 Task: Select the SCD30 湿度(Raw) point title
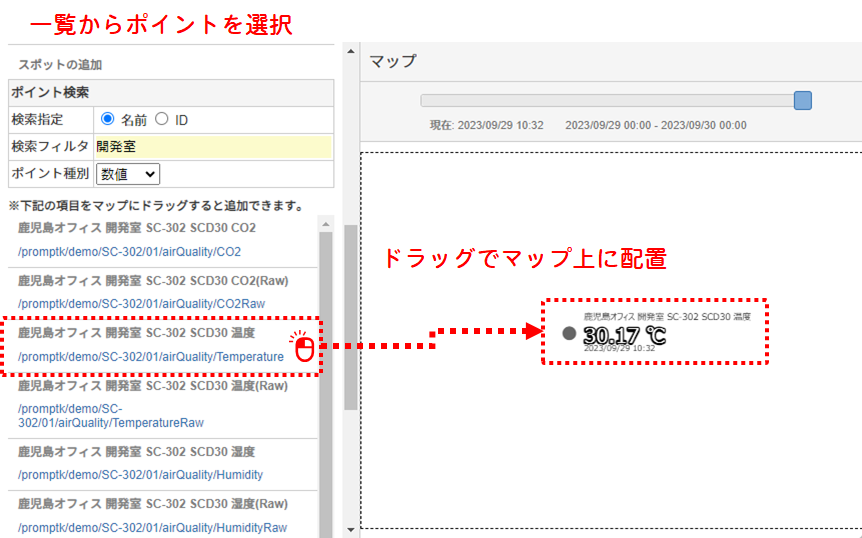(x=153, y=504)
